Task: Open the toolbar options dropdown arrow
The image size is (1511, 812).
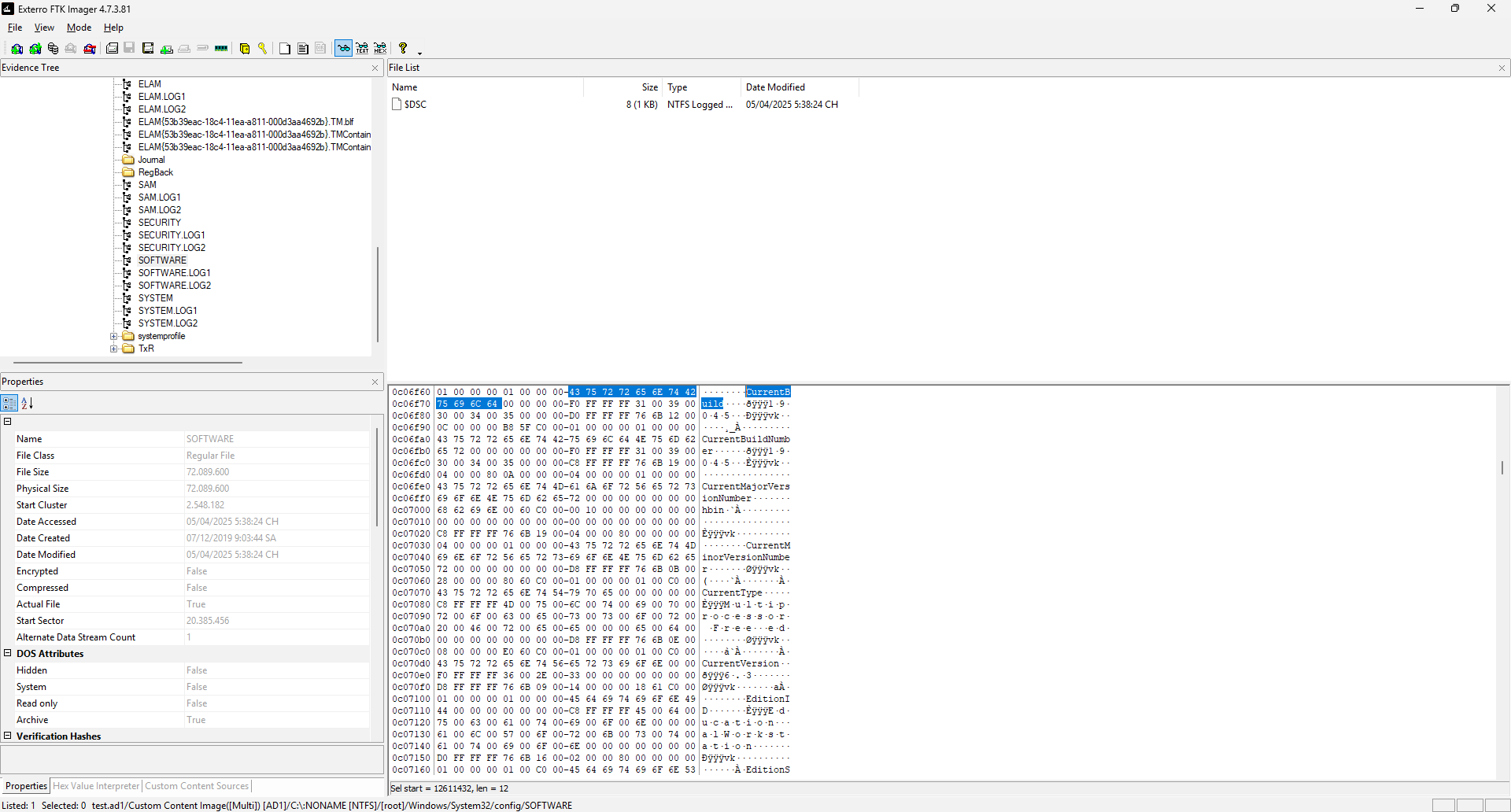Action: click(x=419, y=53)
